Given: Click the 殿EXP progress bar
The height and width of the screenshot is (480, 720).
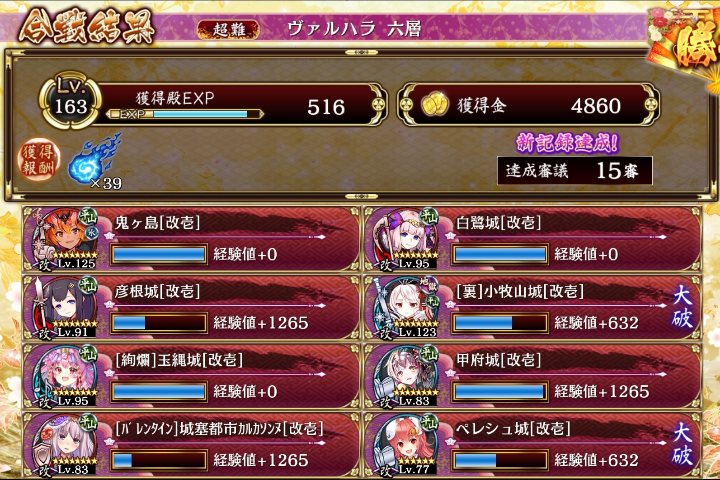Looking at the screenshot, I should (185, 114).
